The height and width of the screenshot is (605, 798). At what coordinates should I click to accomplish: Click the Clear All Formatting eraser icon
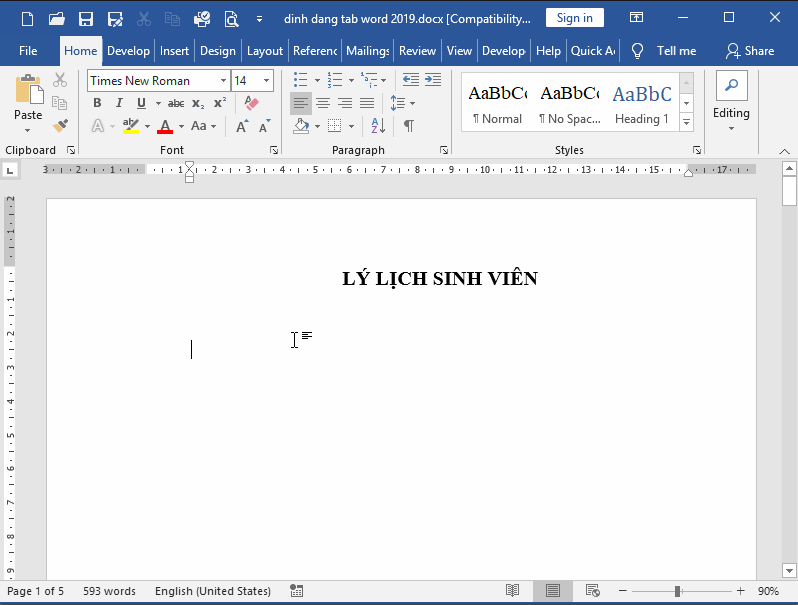pos(251,103)
